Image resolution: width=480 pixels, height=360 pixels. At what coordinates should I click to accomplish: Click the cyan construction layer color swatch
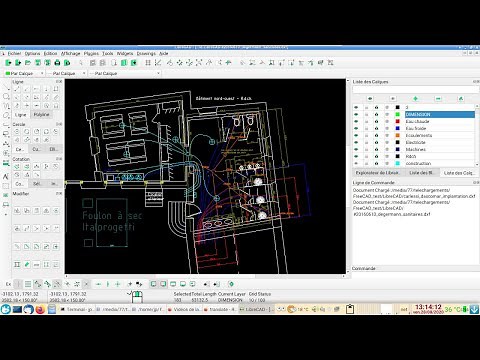(397, 163)
